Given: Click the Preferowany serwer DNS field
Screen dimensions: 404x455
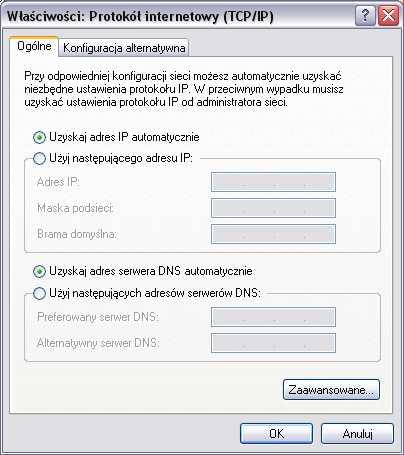Looking at the screenshot, I should [x=273, y=317].
